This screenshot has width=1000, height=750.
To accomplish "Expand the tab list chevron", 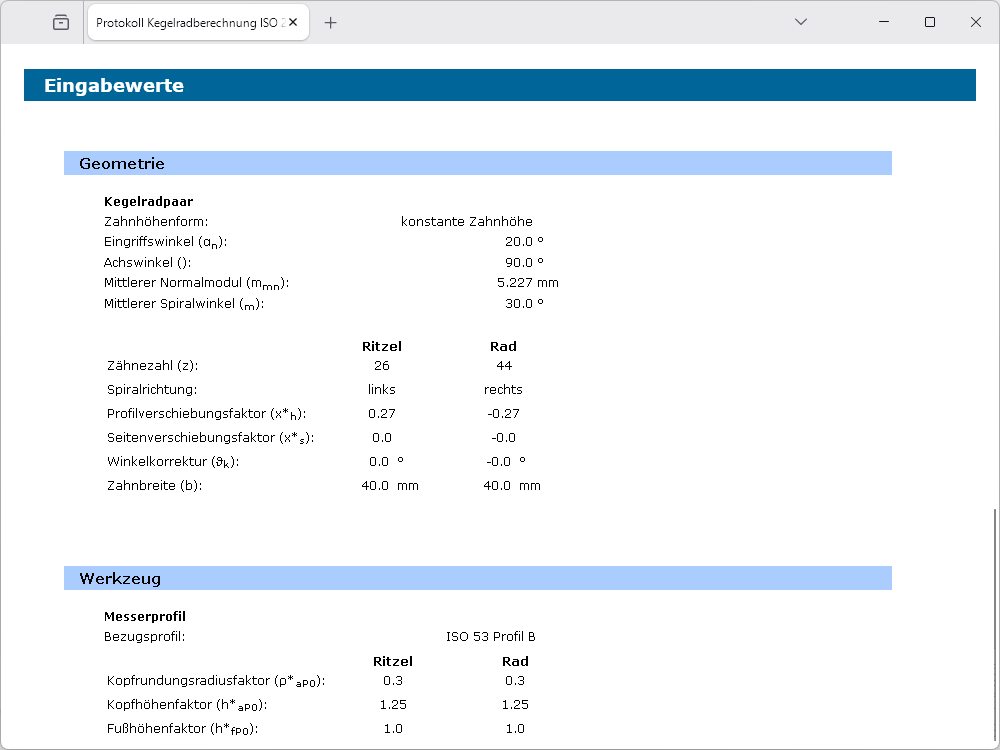I will [x=800, y=22].
